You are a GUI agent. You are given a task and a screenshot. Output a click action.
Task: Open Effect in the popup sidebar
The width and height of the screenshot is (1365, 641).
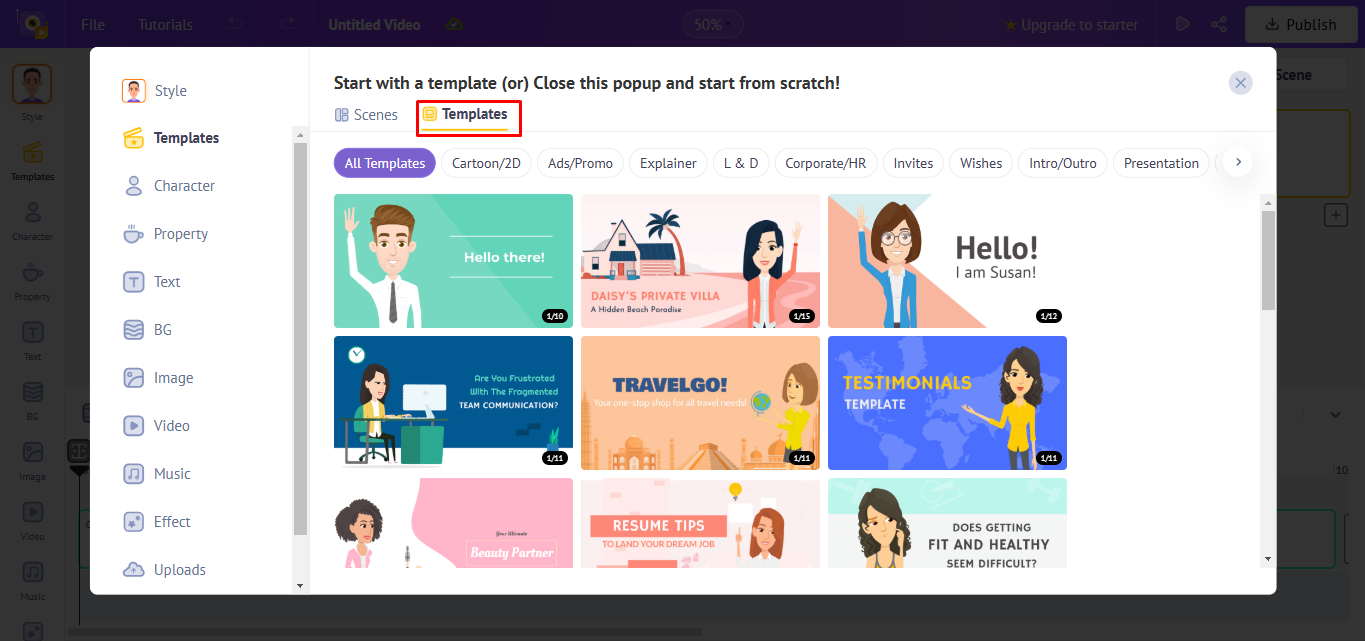tap(156, 522)
